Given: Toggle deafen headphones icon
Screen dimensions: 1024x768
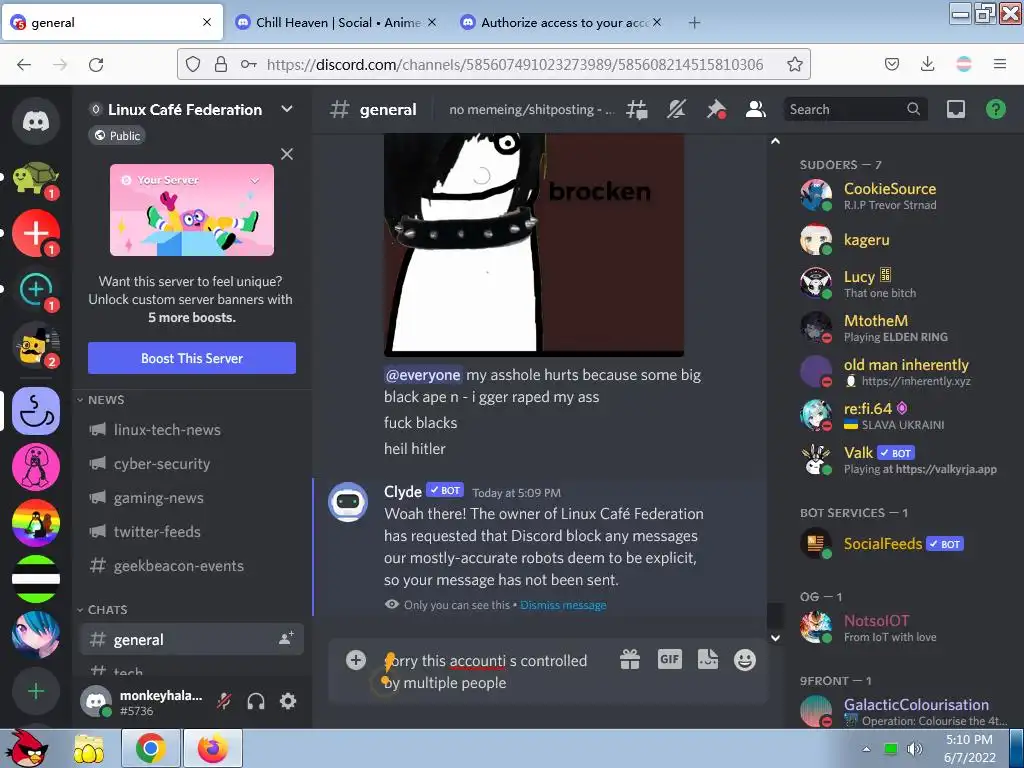Looking at the screenshot, I should tap(256, 701).
